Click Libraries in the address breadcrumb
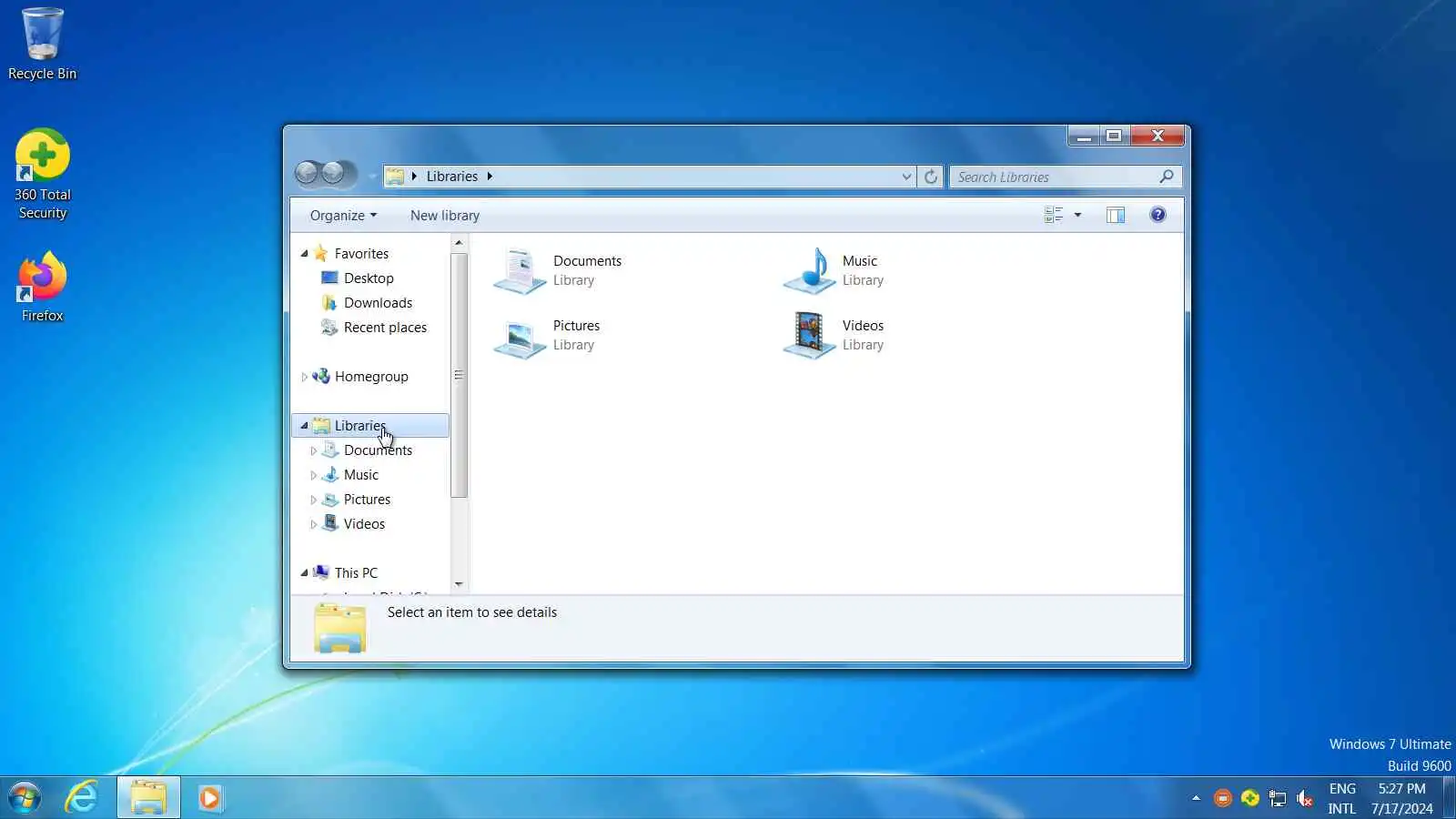Screen dimensions: 1456x819 (x=452, y=177)
